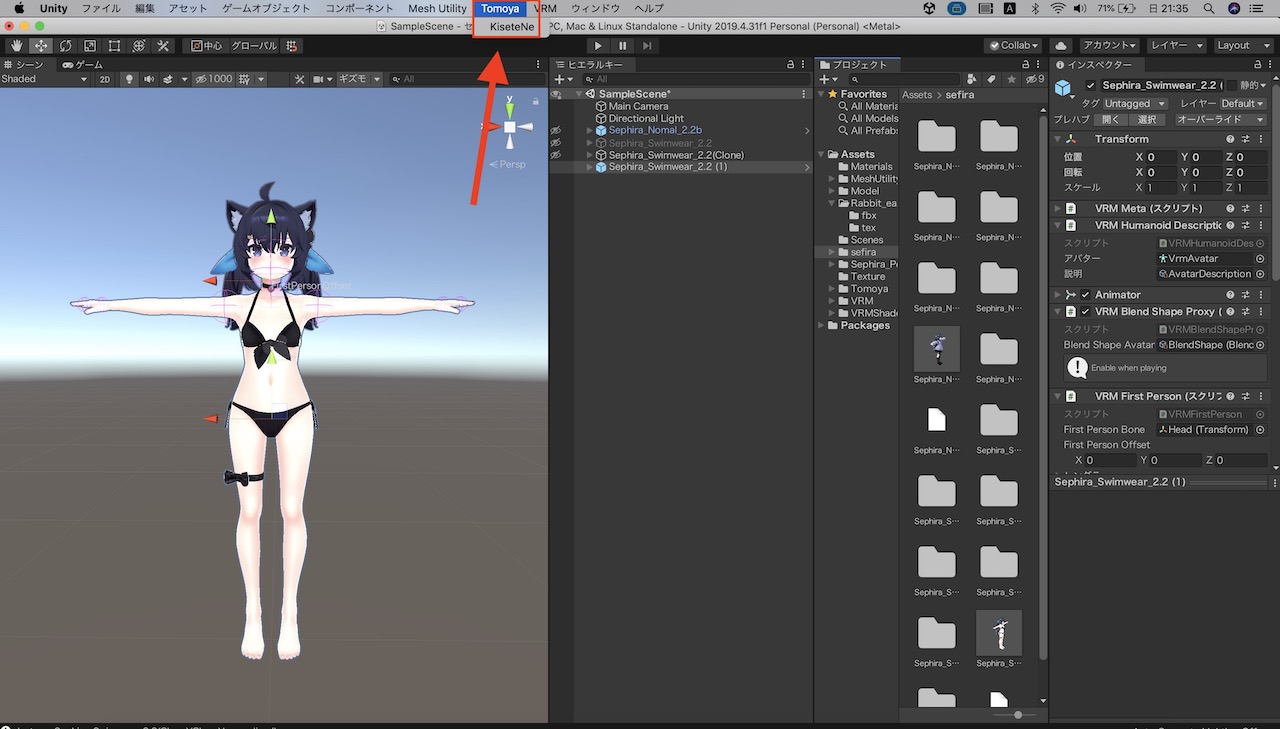The height and width of the screenshot is (729, 1280).
Task: Select the Hand tool in the toolbar
Action: [x=16, y=45]
